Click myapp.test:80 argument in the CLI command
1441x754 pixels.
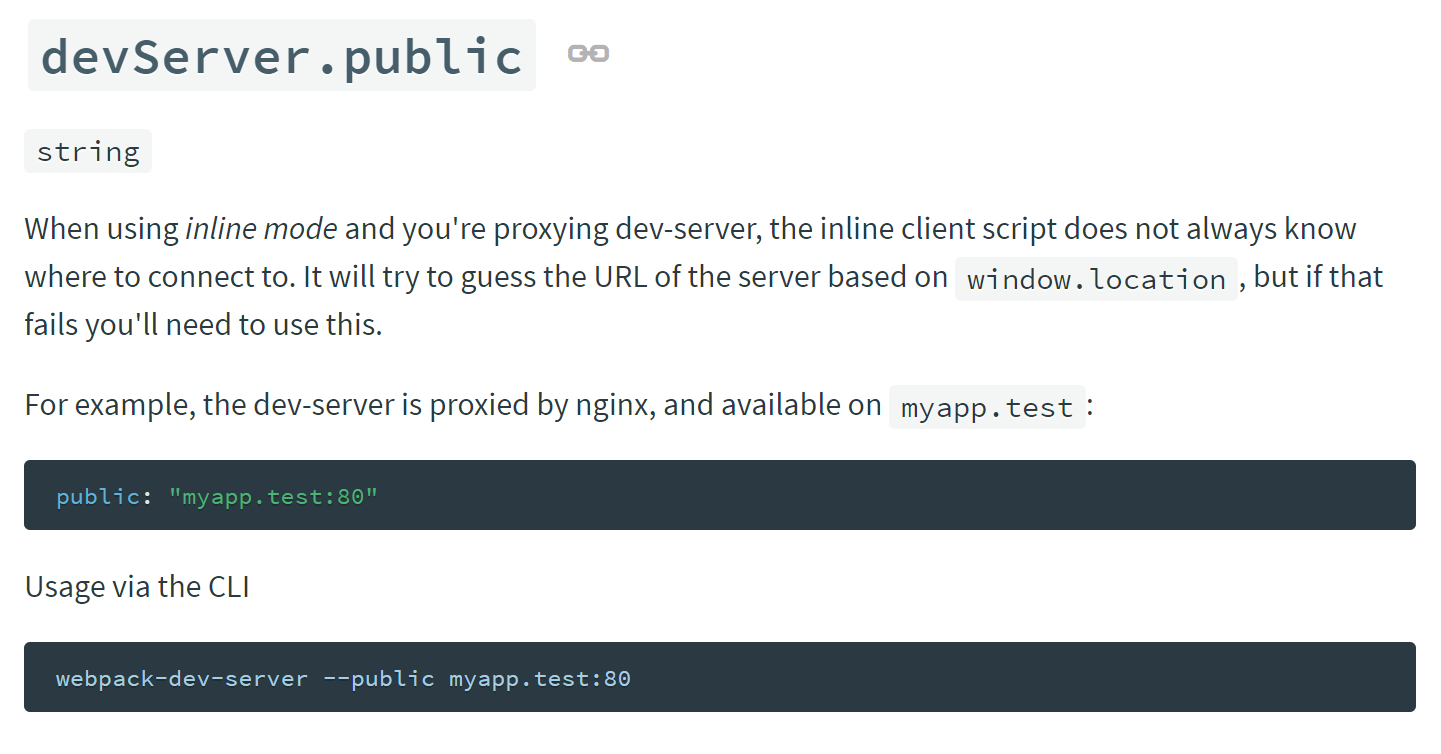coord(539,679)
